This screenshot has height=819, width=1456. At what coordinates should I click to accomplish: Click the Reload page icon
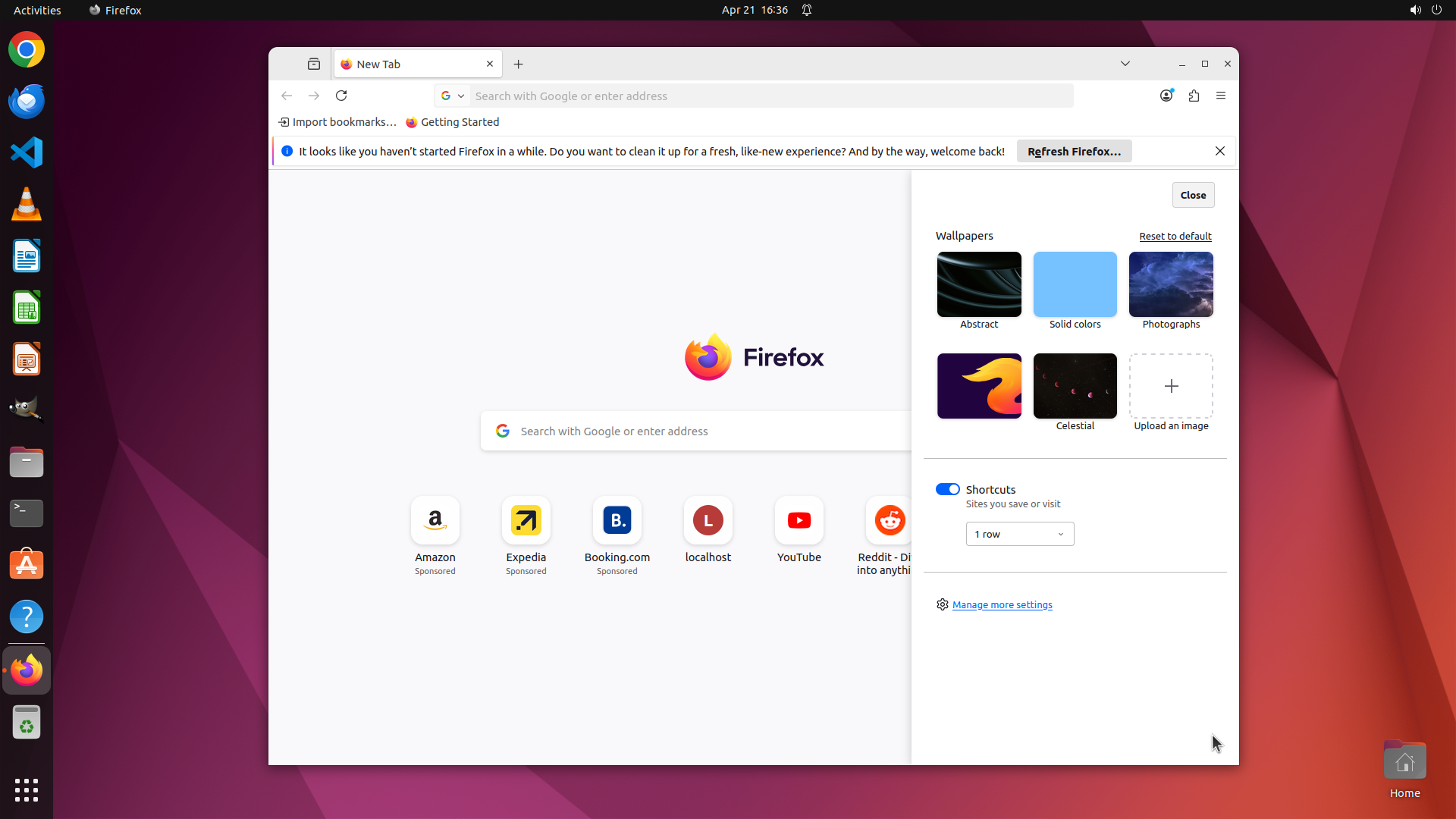(x=341, y=96)
